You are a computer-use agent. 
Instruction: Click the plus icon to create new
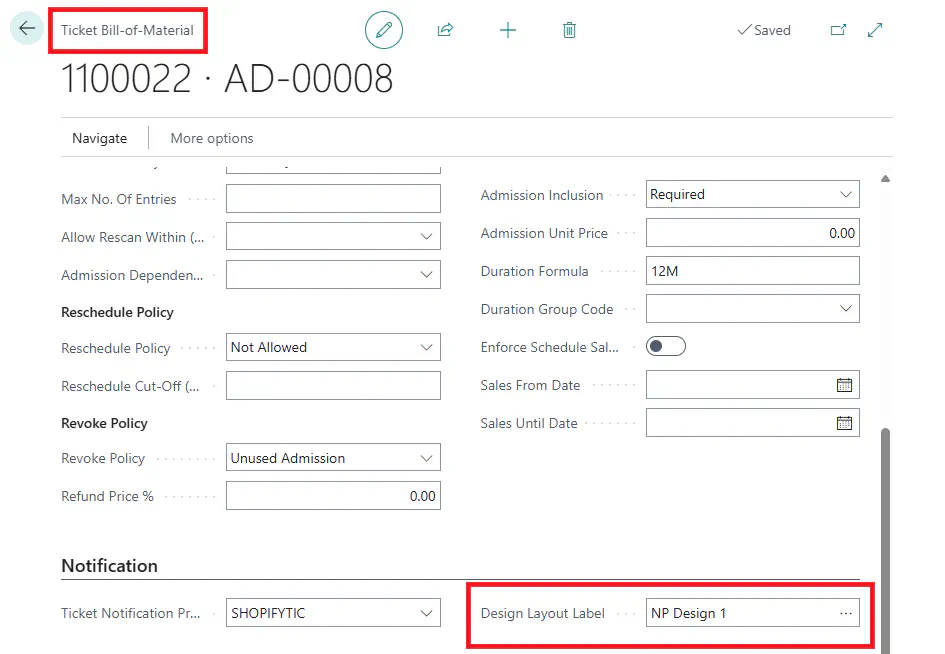tap(508, 30)
